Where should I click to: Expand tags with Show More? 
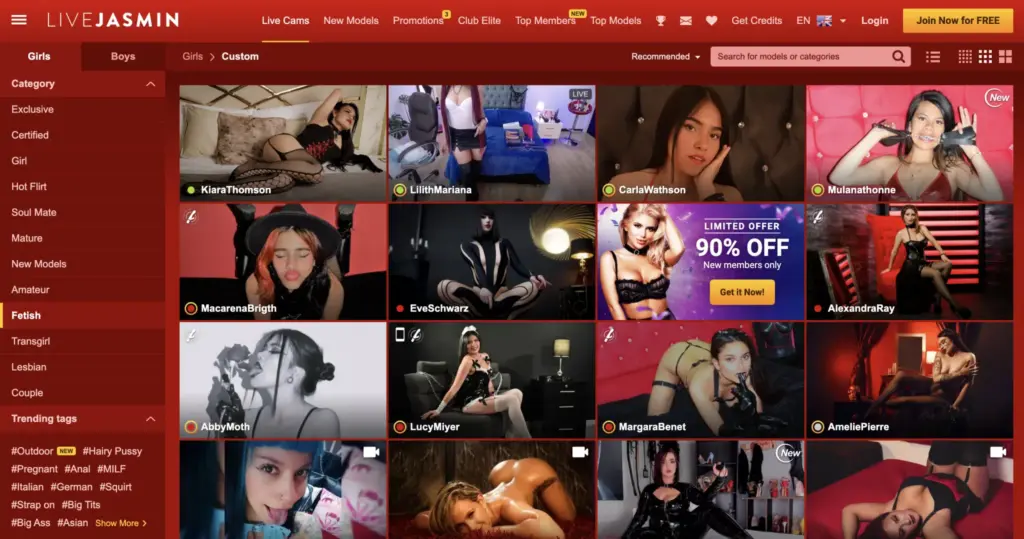click(121, 523)
